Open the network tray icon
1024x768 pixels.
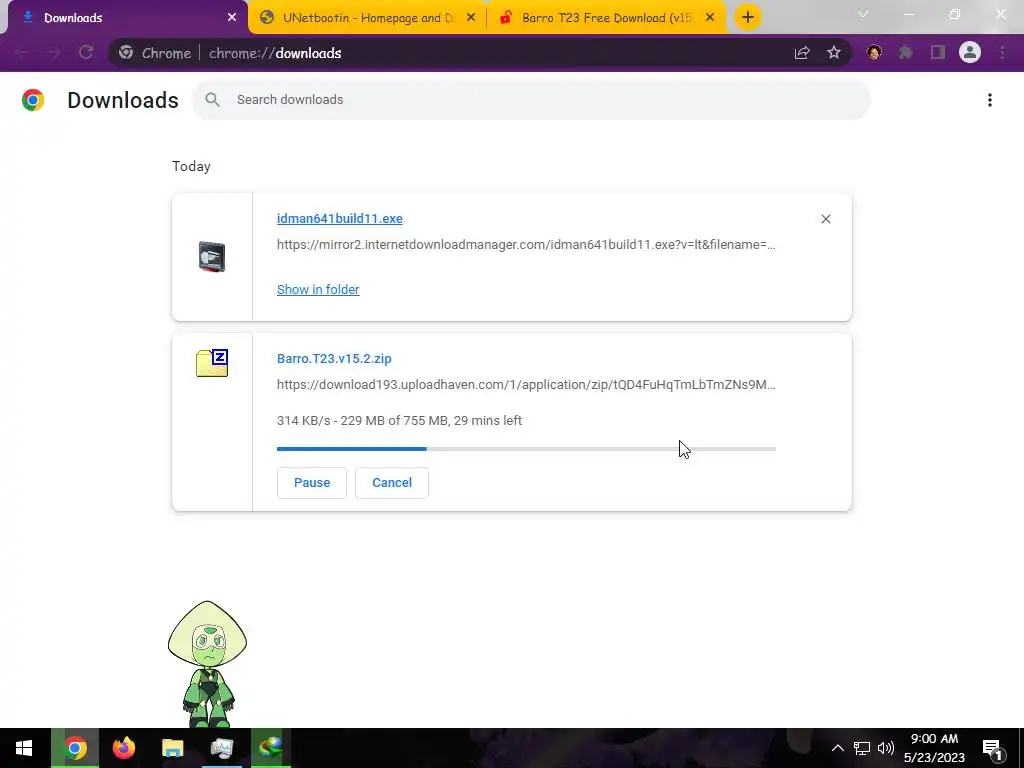pos(862,748)
